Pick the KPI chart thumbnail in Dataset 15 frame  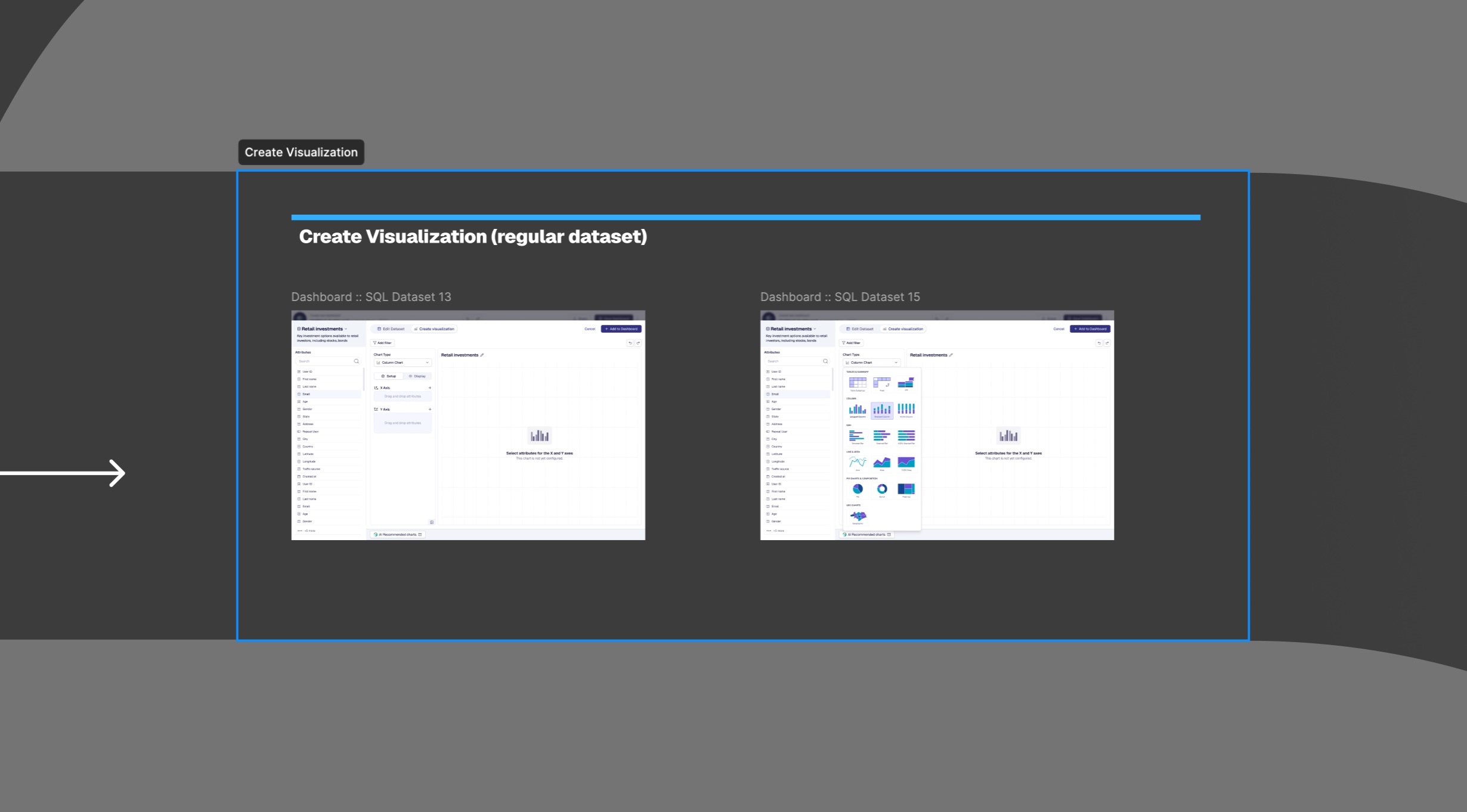(906, 384)
